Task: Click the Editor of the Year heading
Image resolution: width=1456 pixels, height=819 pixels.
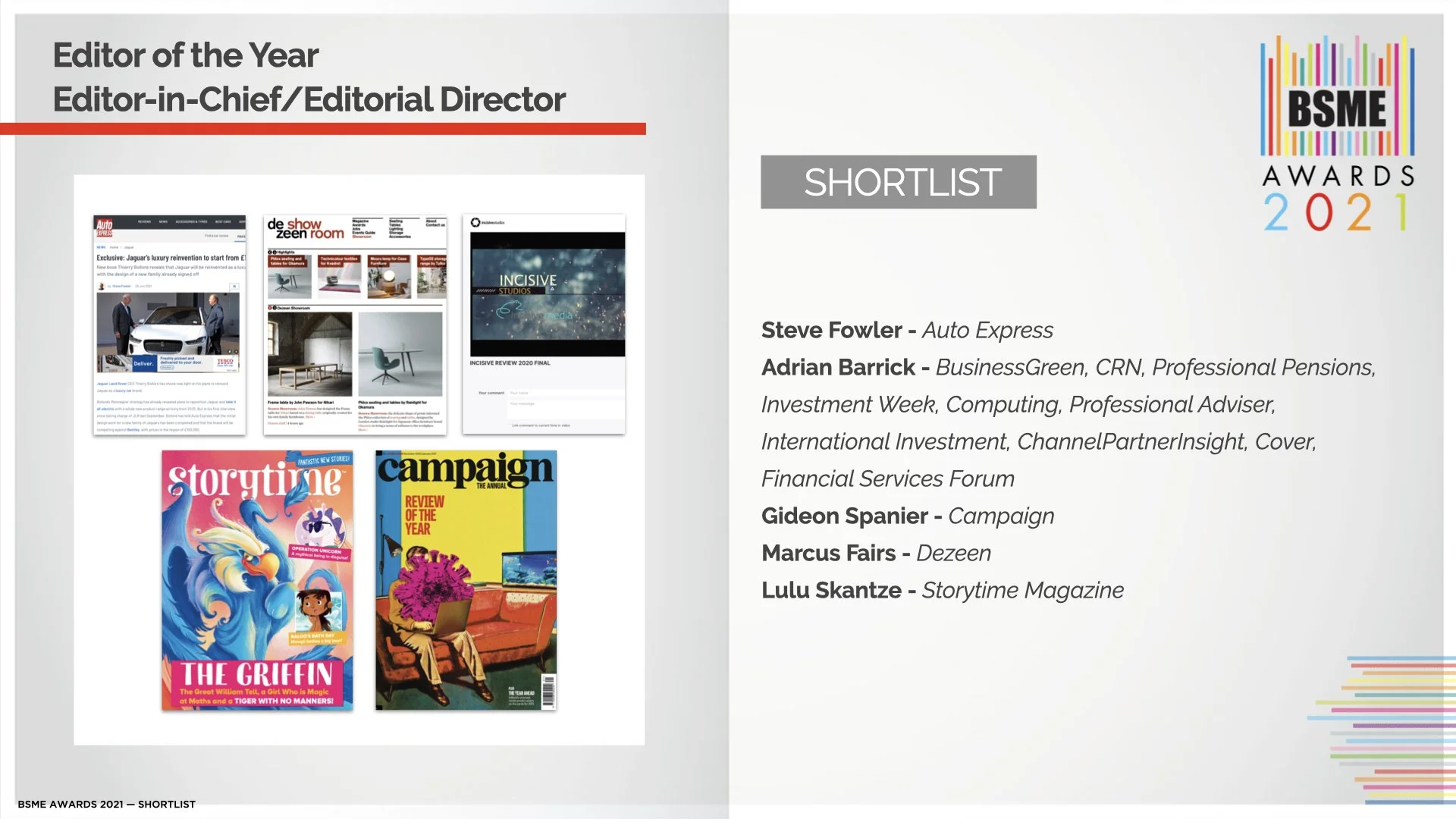Action: (x=186, y=55)
